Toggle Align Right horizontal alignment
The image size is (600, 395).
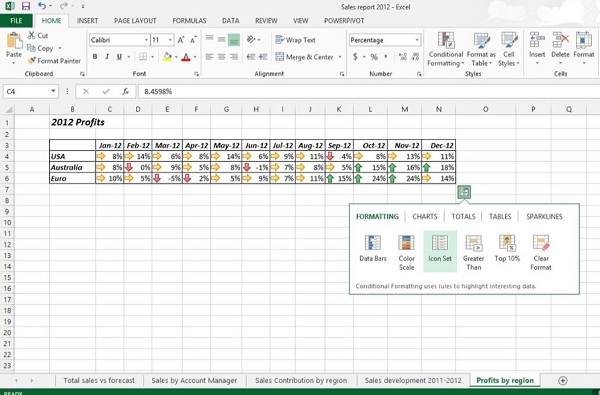(x=234, y=57)
